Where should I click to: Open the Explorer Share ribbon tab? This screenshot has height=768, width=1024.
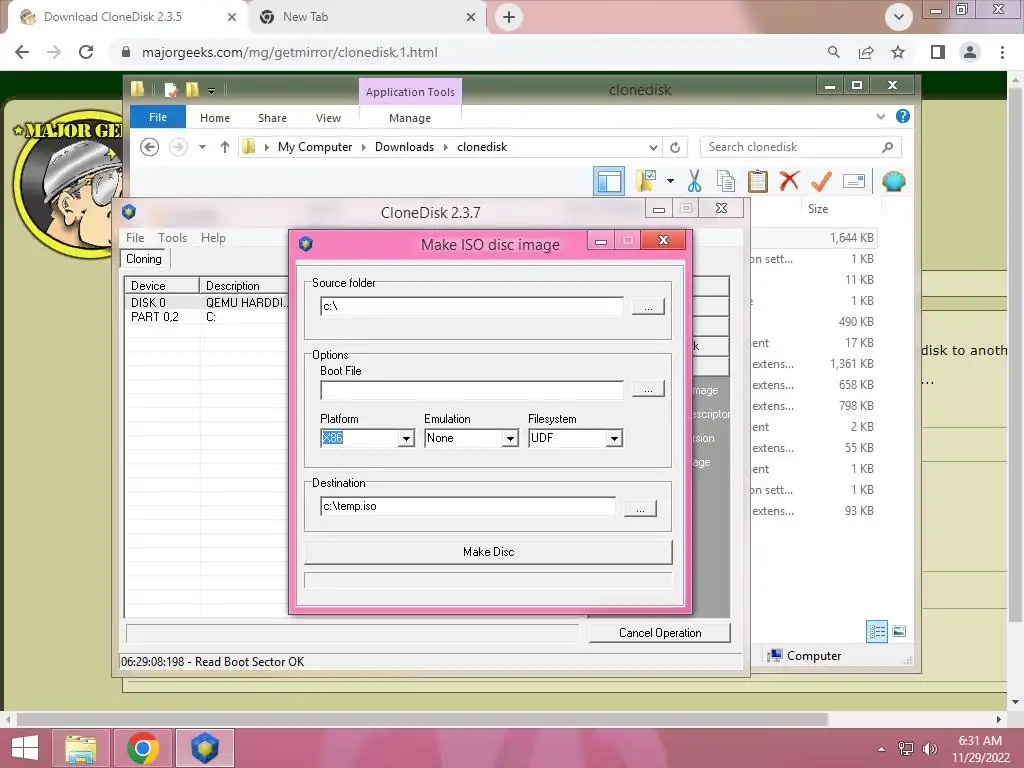coord(272,118)
